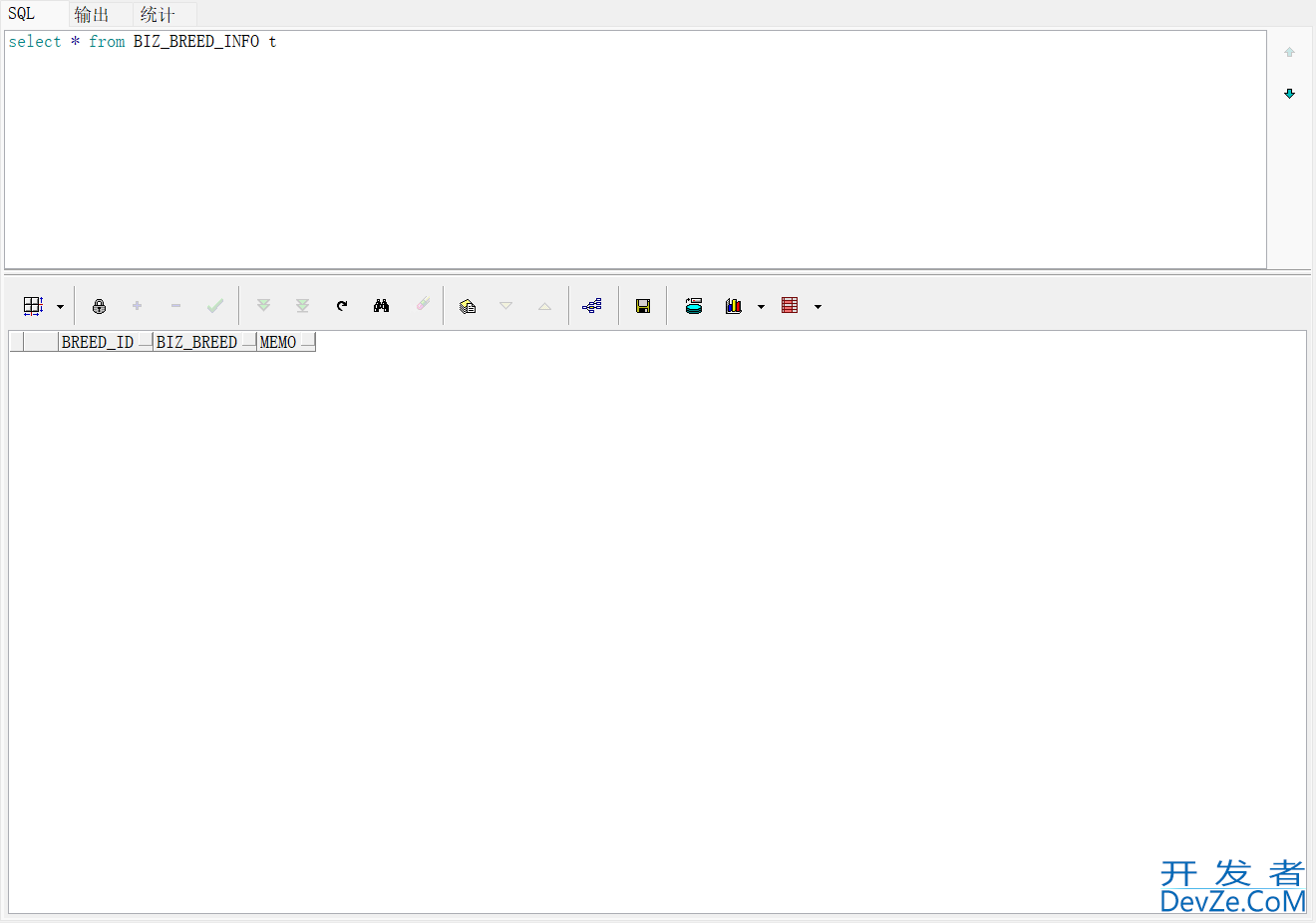
Task: Fetch next page with single-line arrow icon
Action: (263, 306)
